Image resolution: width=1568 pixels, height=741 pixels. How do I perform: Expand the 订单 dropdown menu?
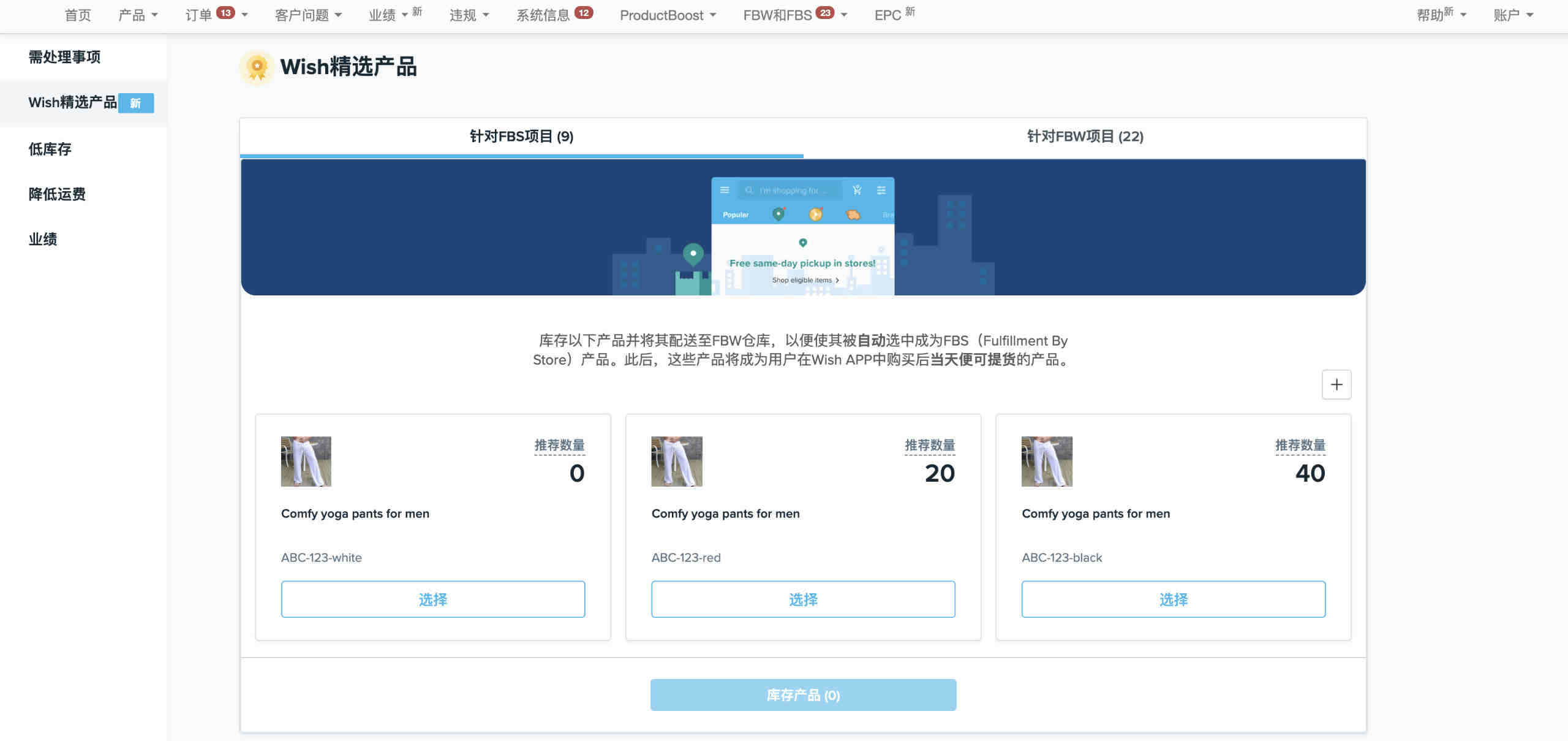tap(216, 15)
